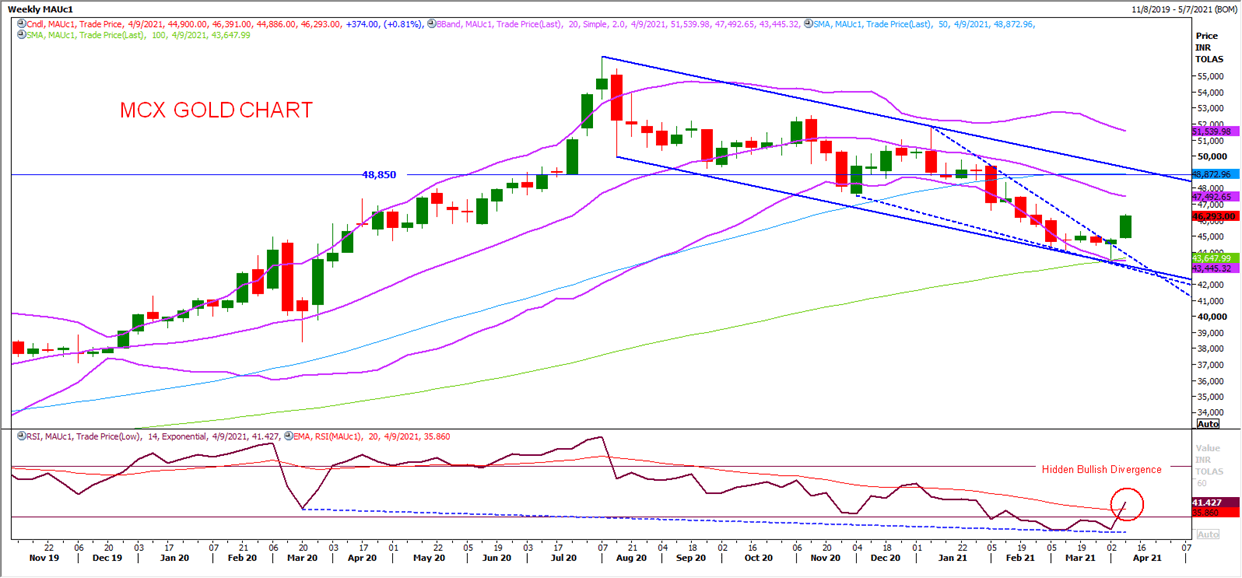Image resolution: width=1242 pixels, height=578 pixels.
Task: Select the blue 48,872.96 SMA price tag
Action: (x=1216, y=175)
